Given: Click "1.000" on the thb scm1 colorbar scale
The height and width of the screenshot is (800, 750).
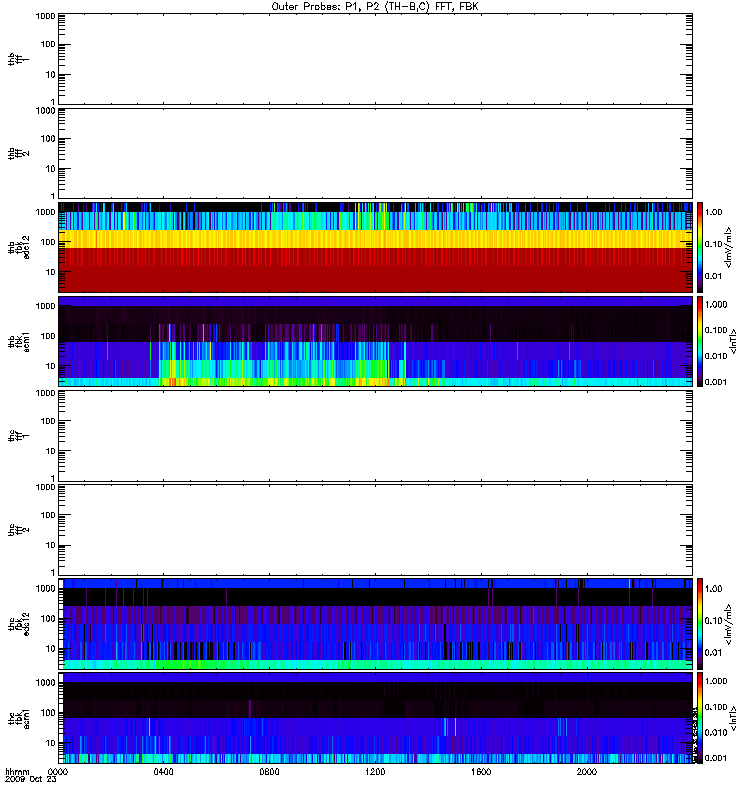Looking at the screenshot, I should coord(716,305).
